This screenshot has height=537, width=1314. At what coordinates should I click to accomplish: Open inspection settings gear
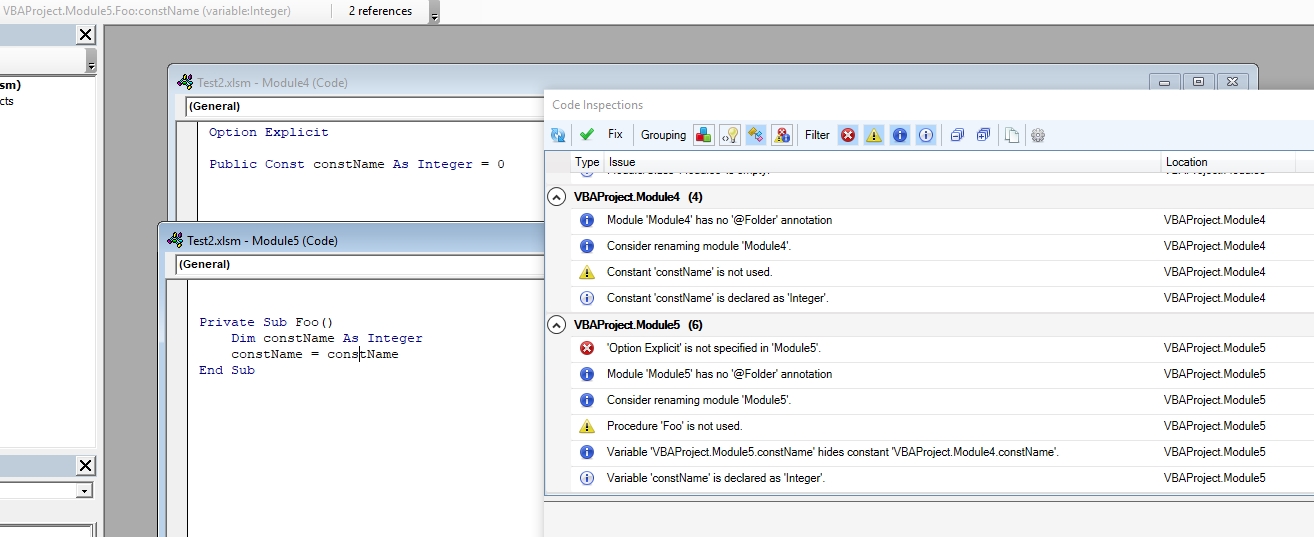pyautogui.click(x=1038, y=135)
